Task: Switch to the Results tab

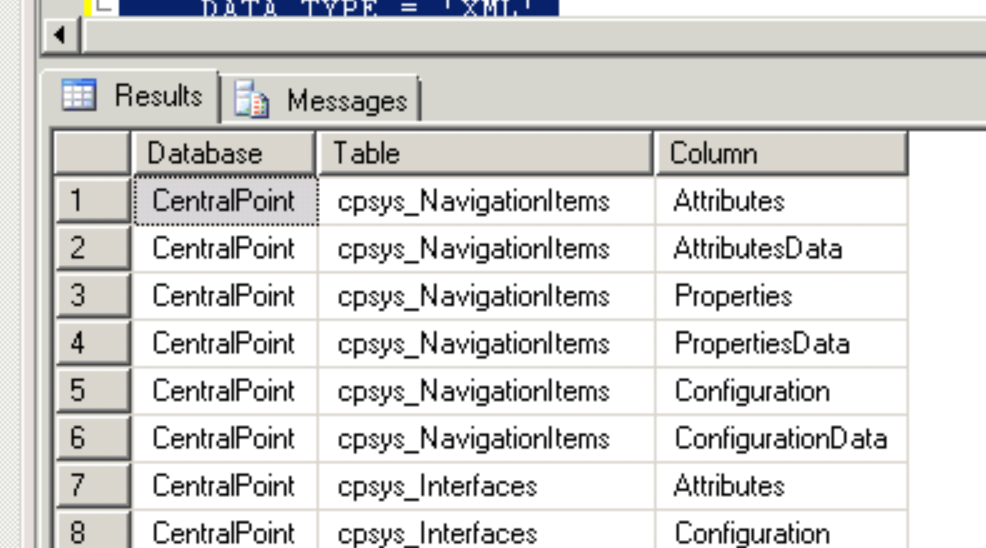Action: [x=131, y=96]
